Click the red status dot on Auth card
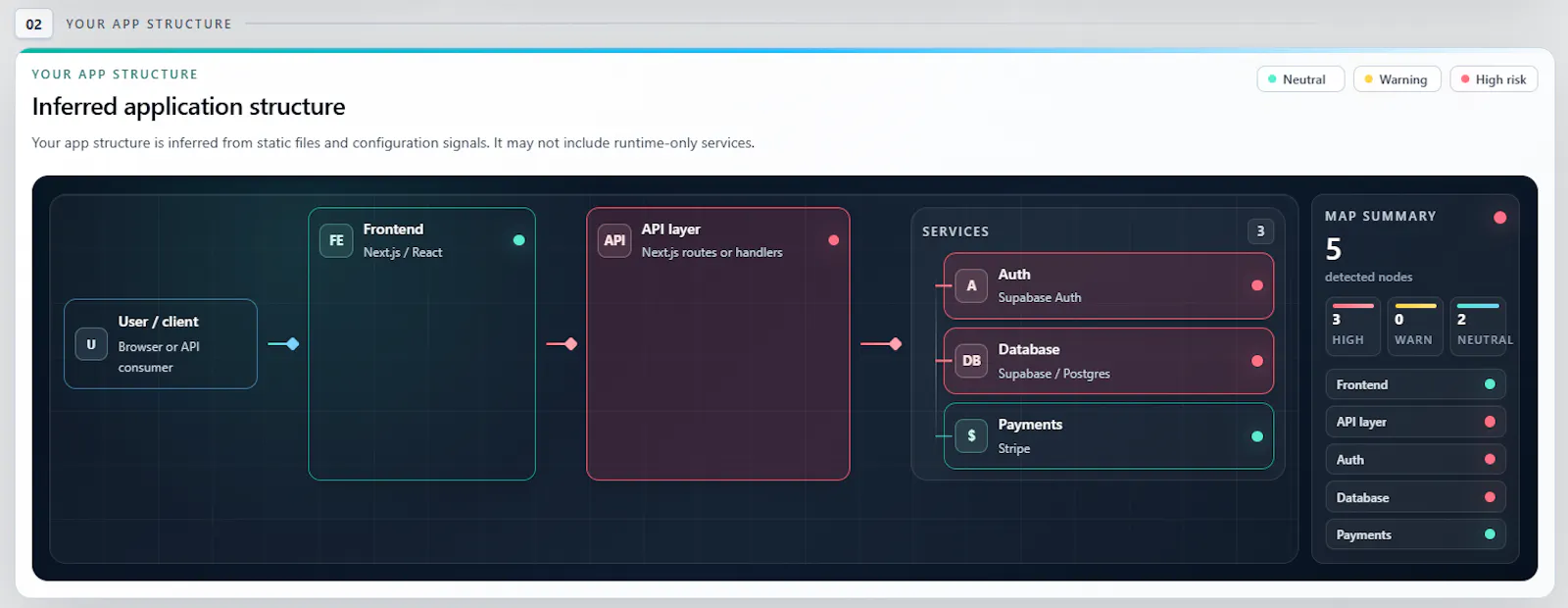This screenshot has width=1568, height=608. tap(1257, 285)
